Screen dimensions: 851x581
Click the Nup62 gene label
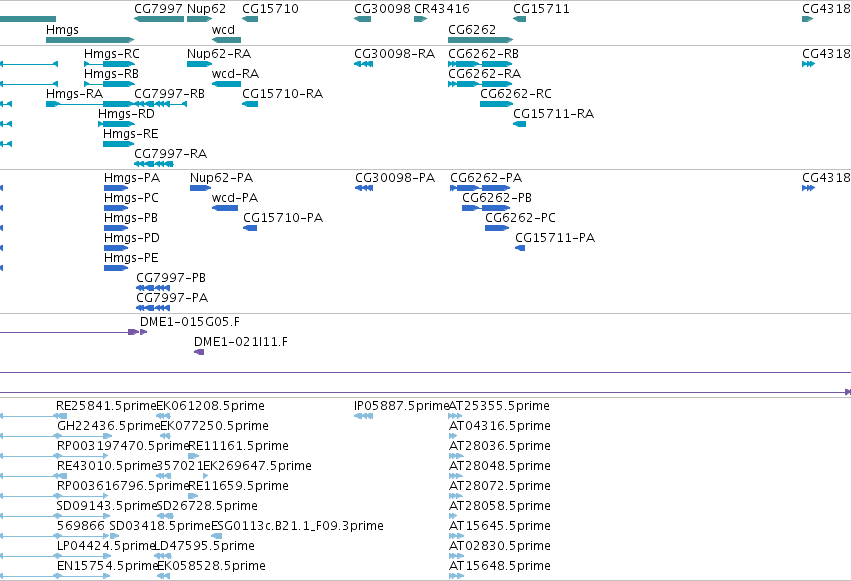[x=206, y=9]
